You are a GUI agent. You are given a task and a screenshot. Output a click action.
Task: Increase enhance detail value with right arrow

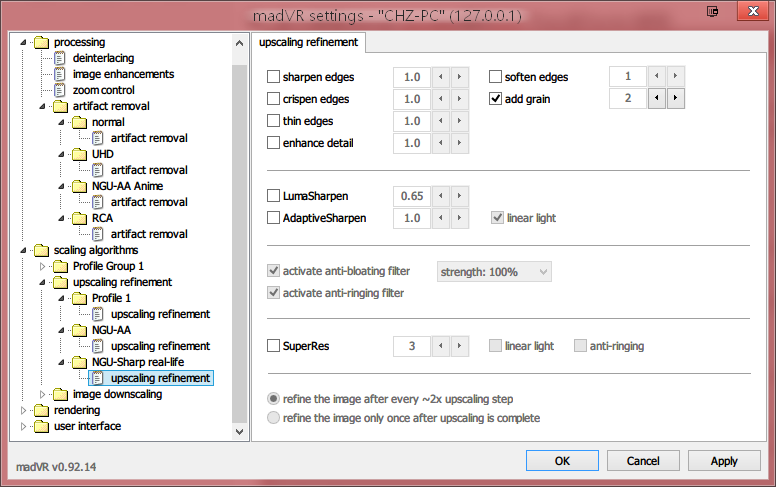pos(459,143)
